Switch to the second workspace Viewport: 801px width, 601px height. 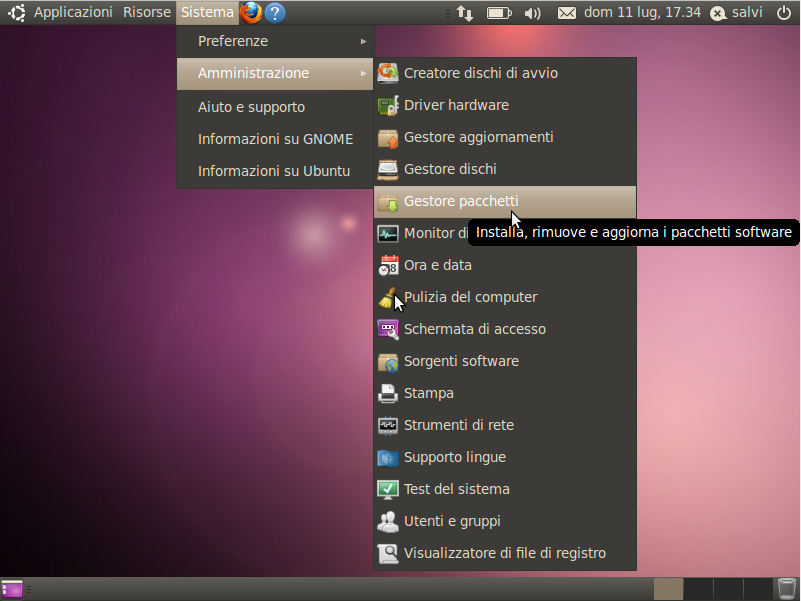pyautogui.click(x=698, y=589)
